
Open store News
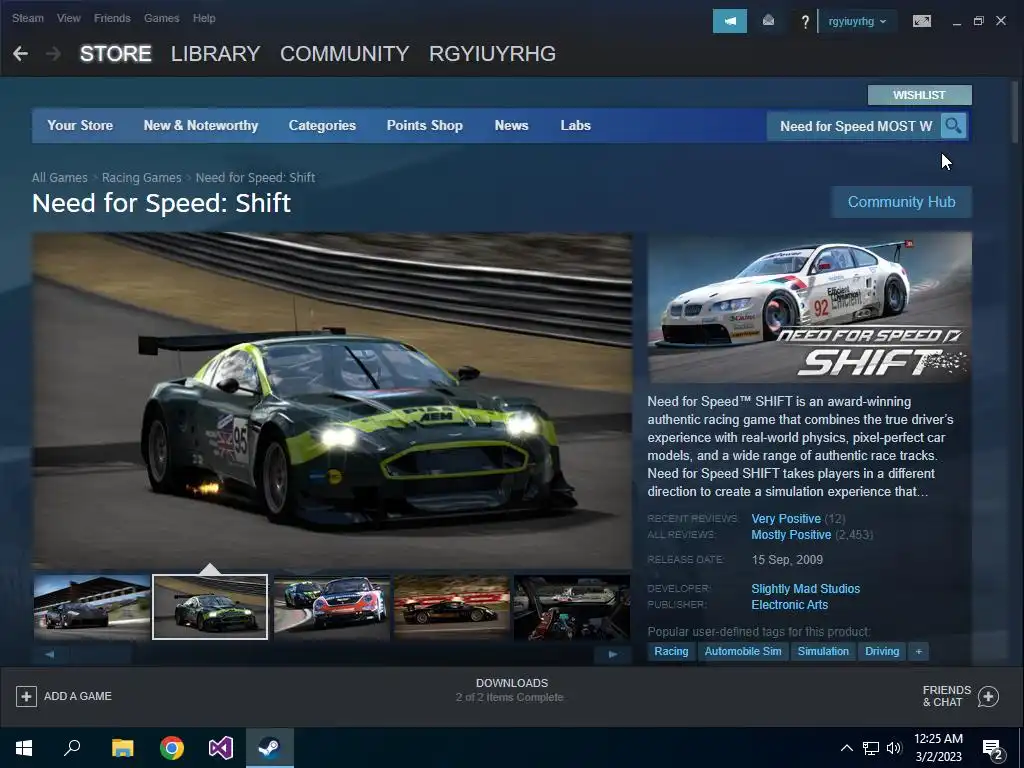[x=511, y=125]
